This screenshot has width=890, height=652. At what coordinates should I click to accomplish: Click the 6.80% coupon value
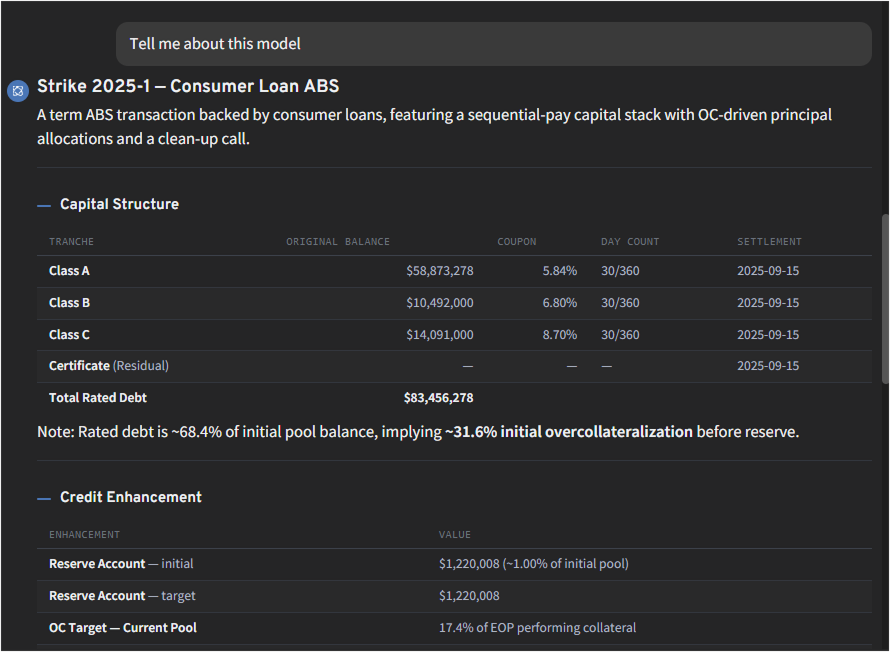click(560, 302)
